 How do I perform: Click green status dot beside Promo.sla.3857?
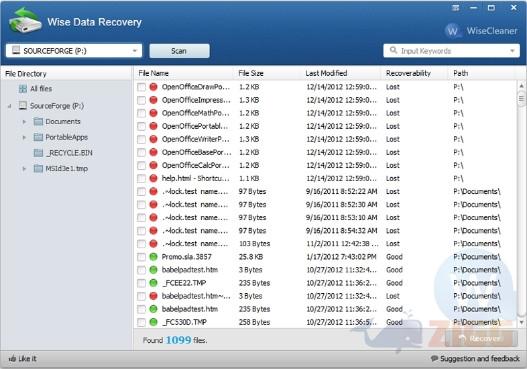tap(153, 257)
